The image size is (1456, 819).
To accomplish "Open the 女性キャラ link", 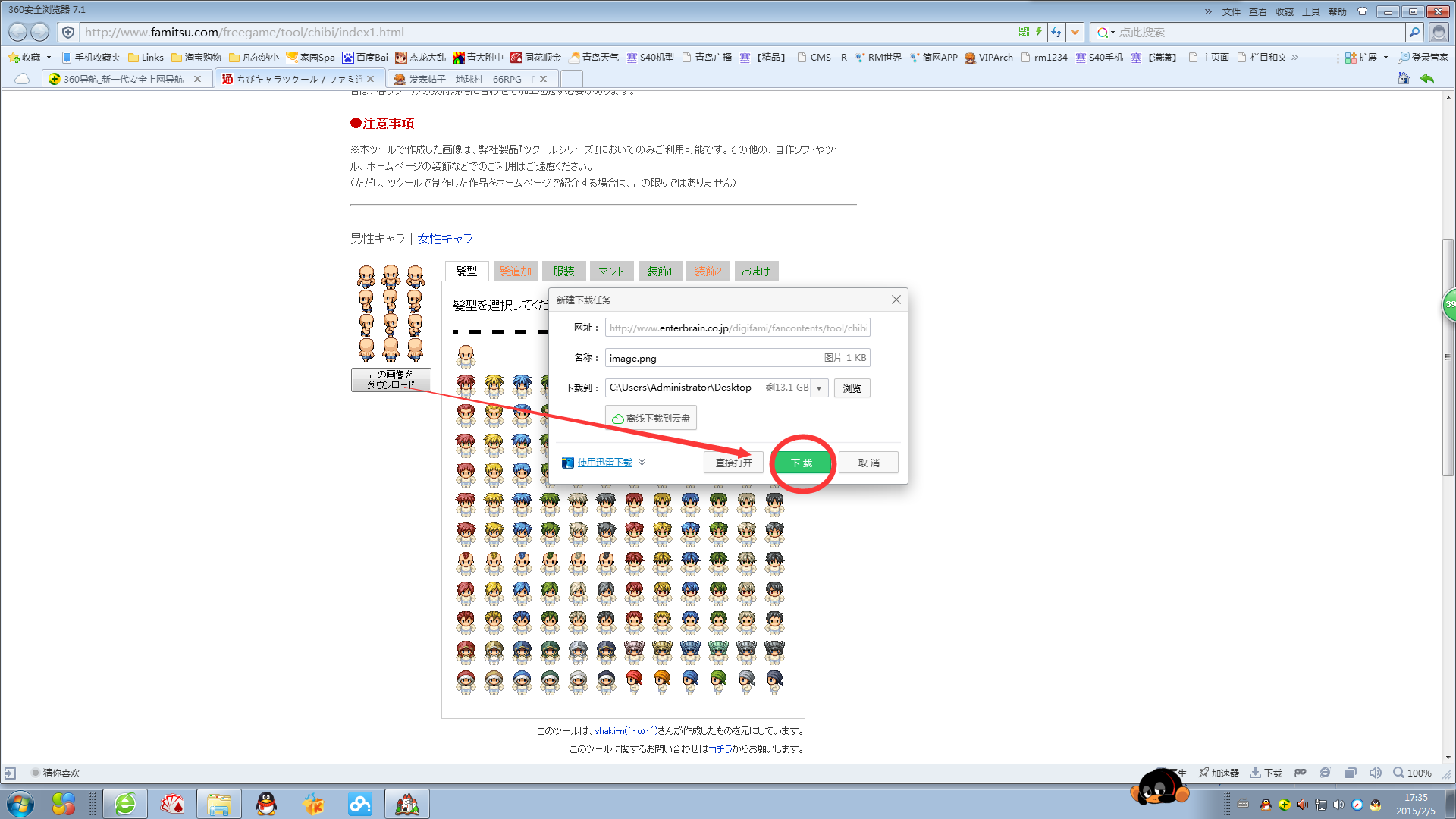I will click(x=445, y=239).
